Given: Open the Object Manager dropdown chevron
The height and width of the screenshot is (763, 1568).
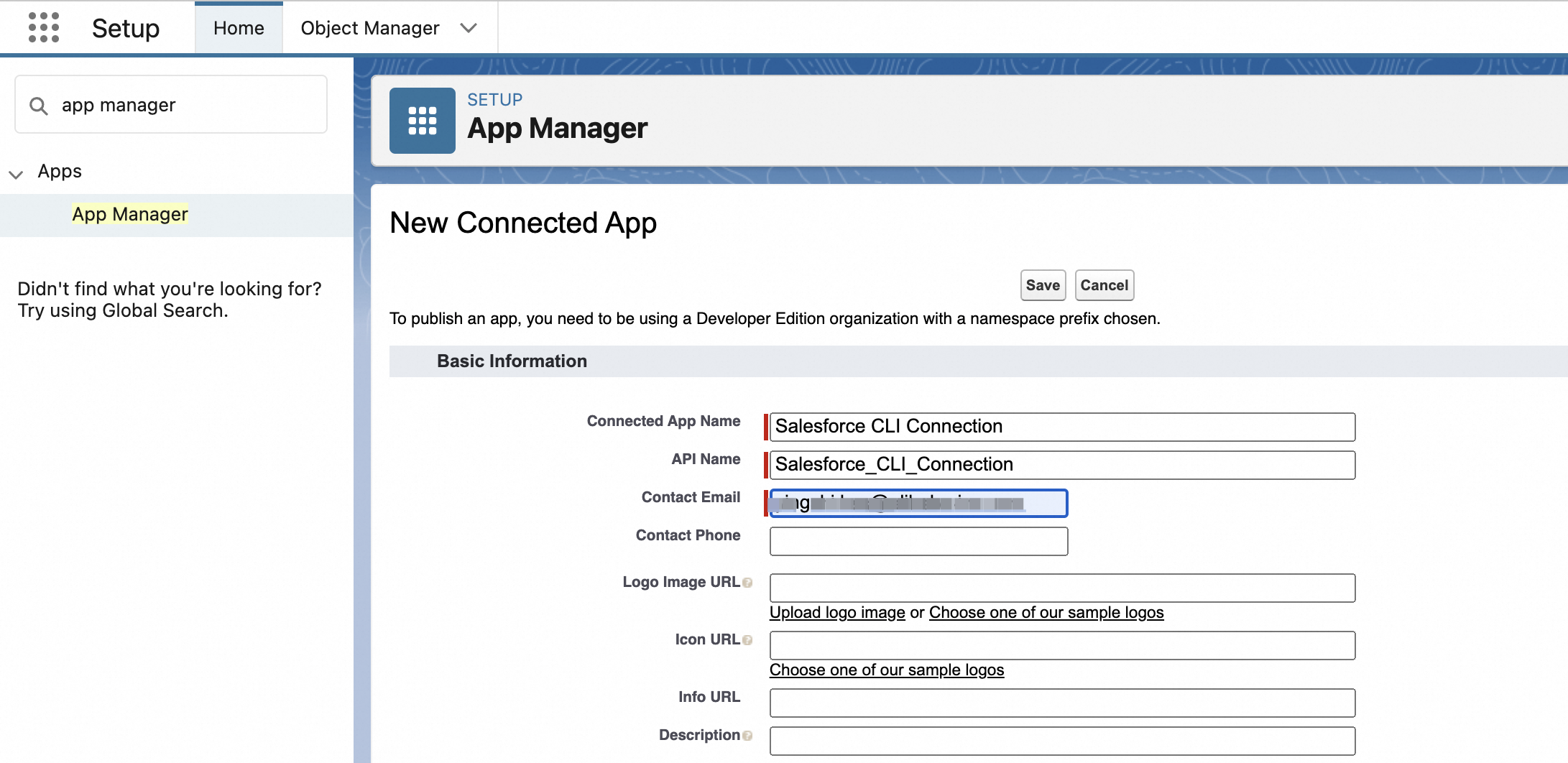Looking at the screenshot, I should pos(469,28).
